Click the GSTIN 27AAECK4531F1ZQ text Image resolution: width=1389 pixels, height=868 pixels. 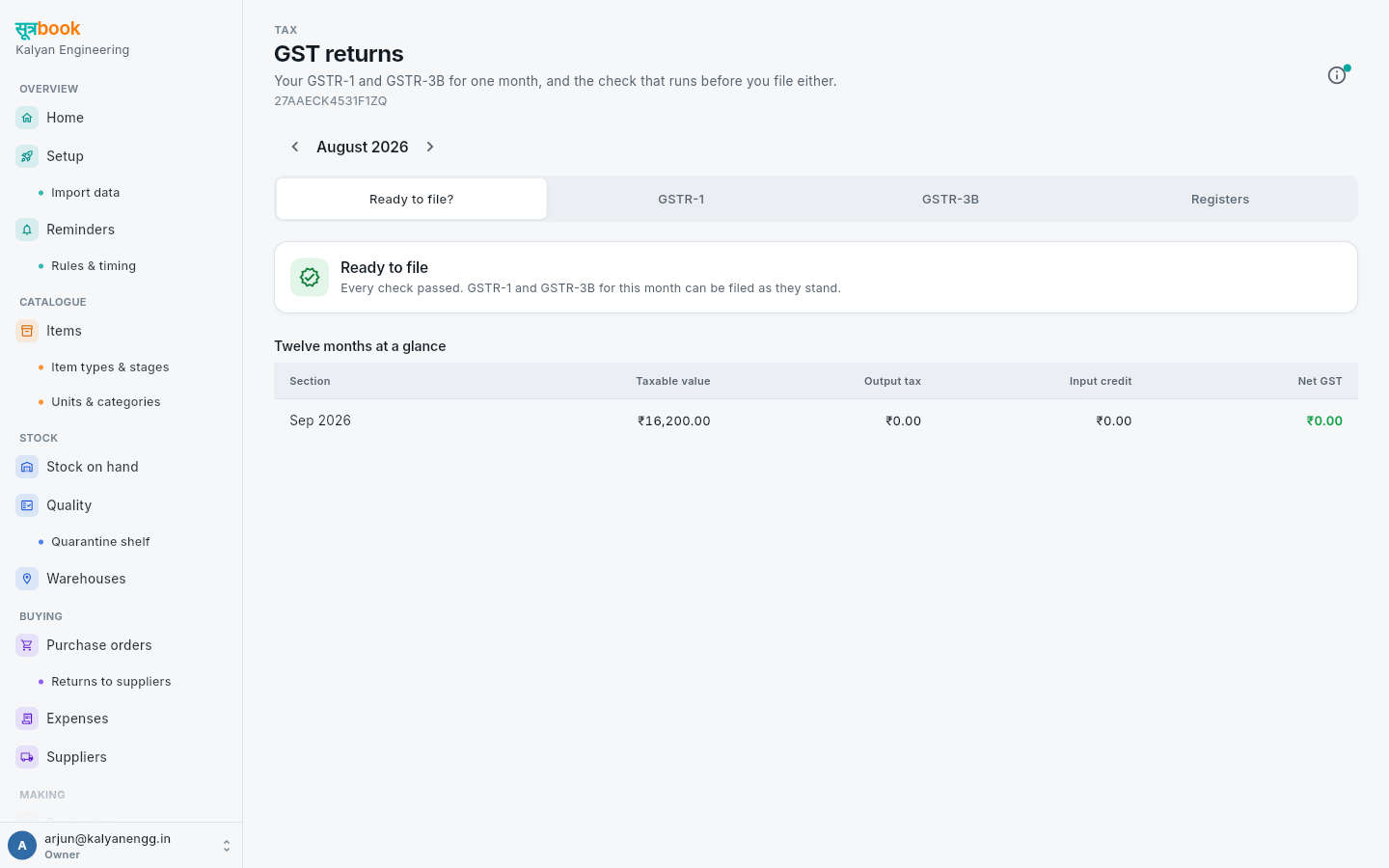point(331,101)
